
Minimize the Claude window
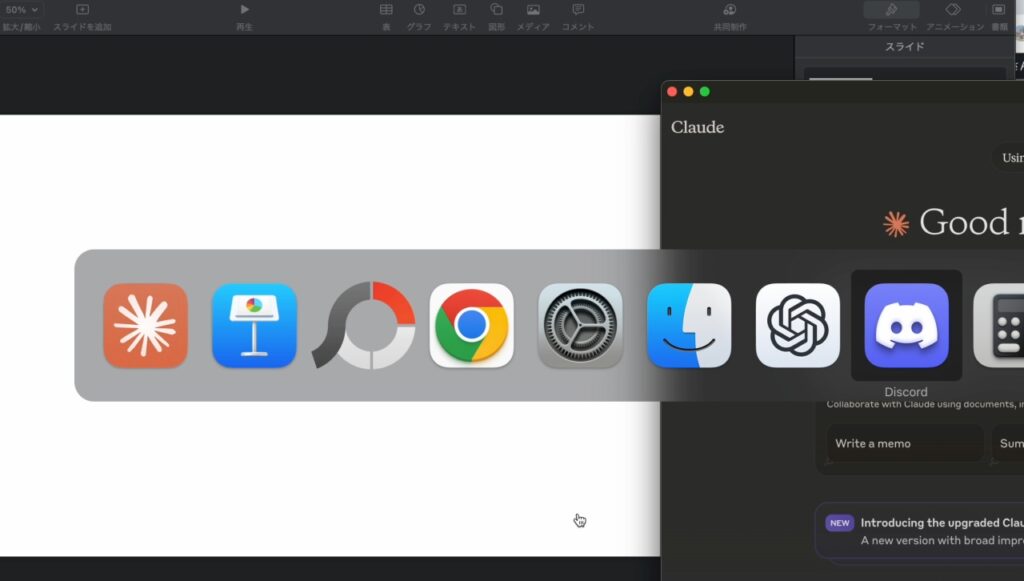(x=688, y=91)
